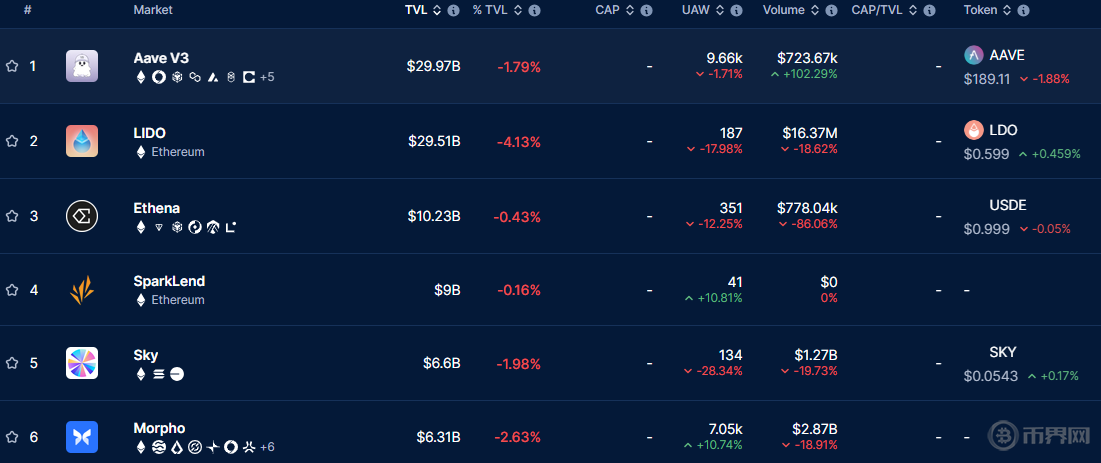Click the Sky colorful logo

coord(82,363)
